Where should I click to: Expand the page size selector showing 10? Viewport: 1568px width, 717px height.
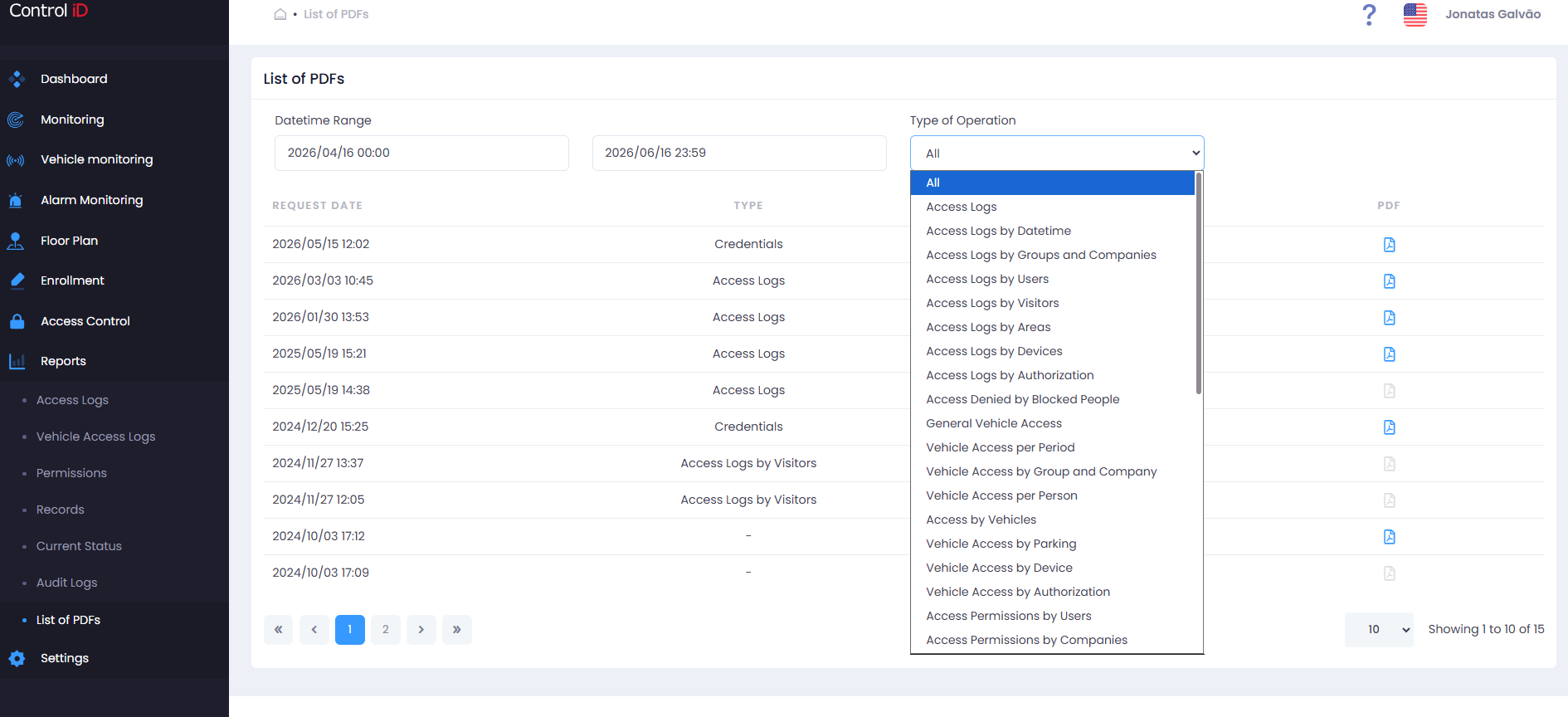(1378, 630)
